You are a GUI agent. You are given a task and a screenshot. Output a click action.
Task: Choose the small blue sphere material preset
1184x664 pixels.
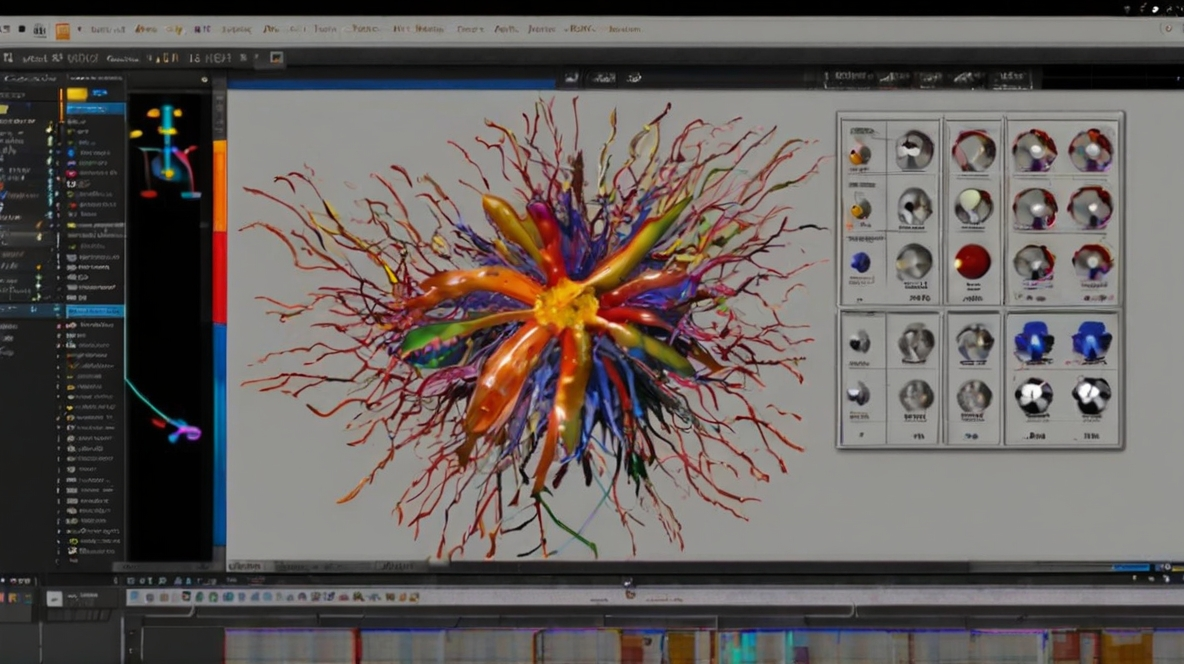tap(860, 262)
